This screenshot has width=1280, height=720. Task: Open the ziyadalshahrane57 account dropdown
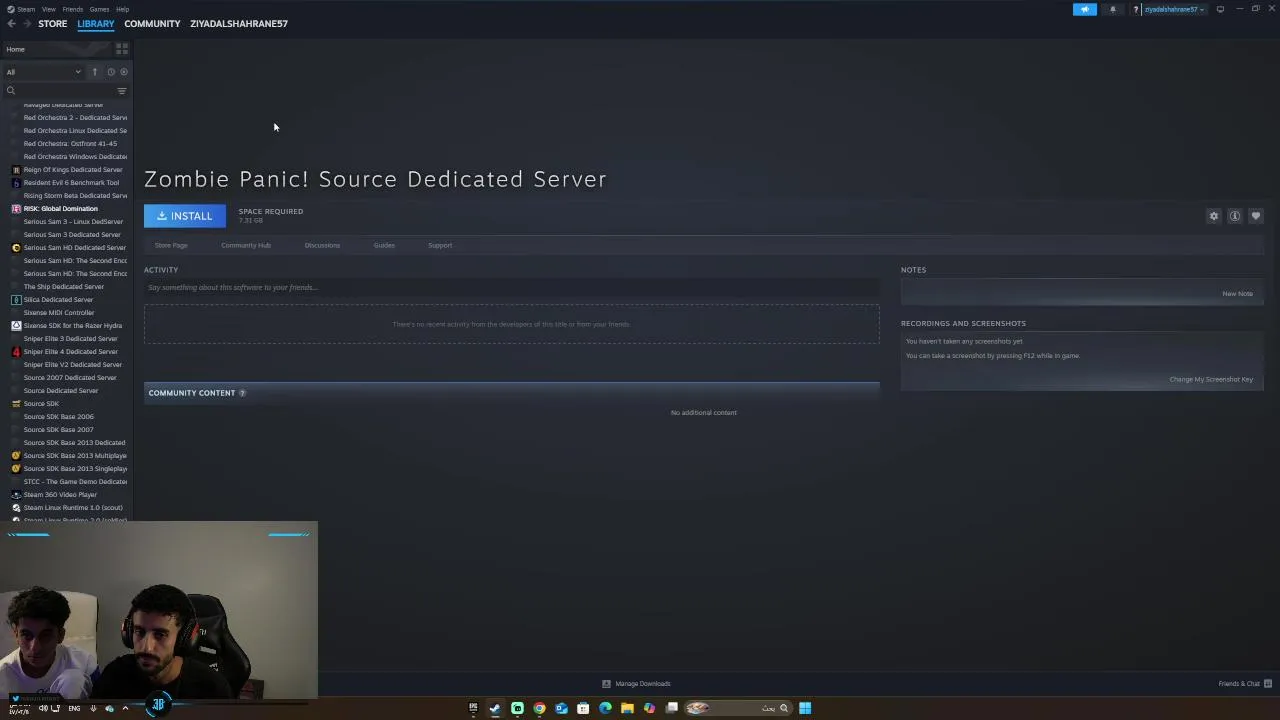click(1174, 9)
